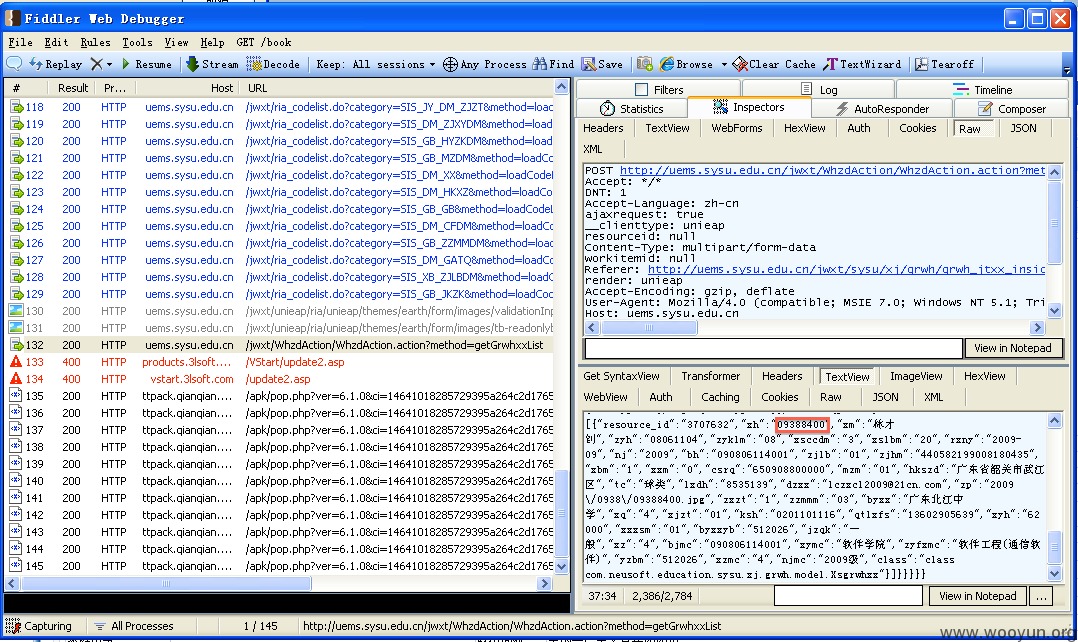Click request pane View in Notepad
Viewport: 1078px width, 642px height.
click(1013, 348)
